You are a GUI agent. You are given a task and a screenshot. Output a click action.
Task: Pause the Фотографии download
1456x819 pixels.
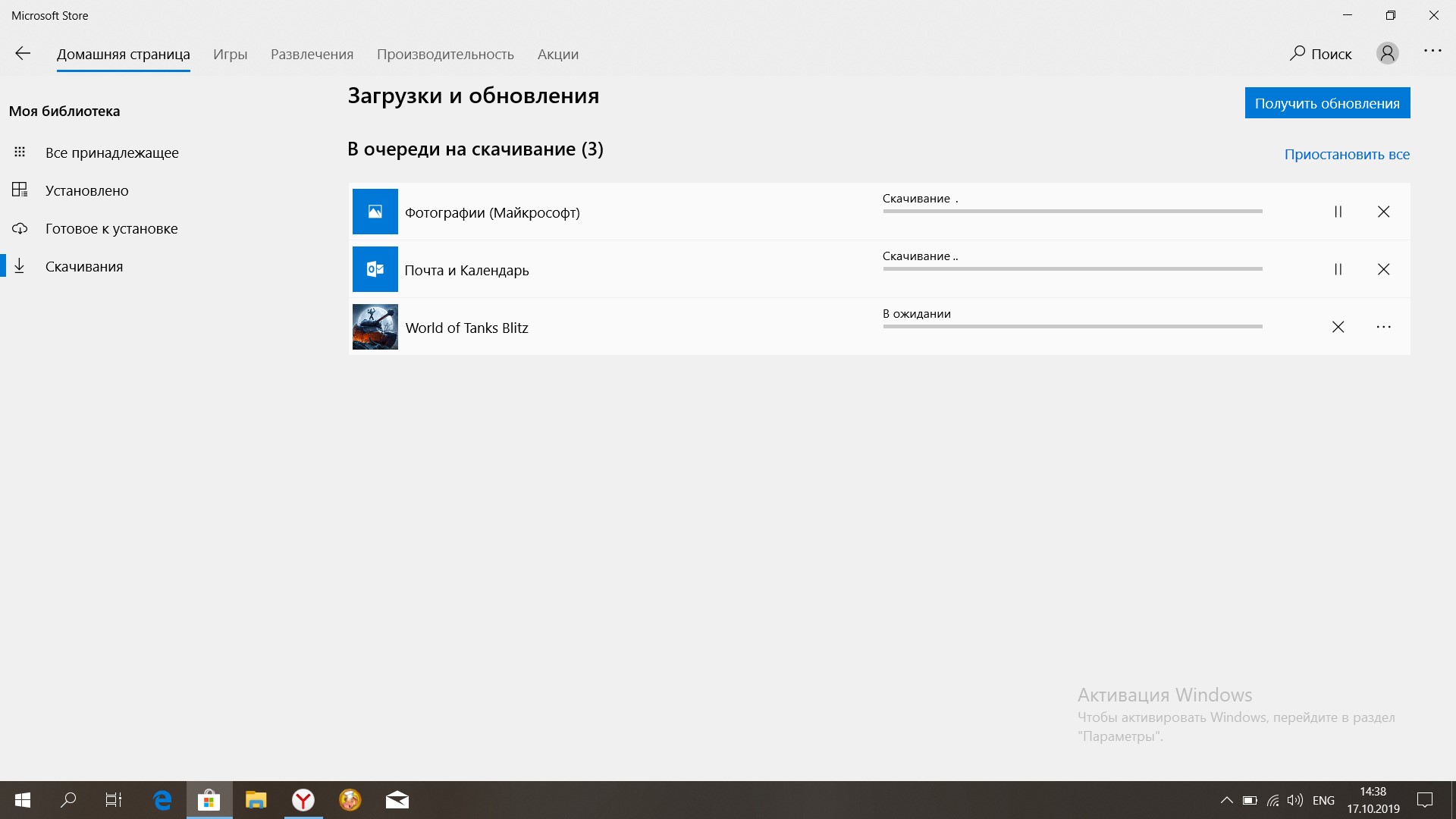tap(1338, 212)
